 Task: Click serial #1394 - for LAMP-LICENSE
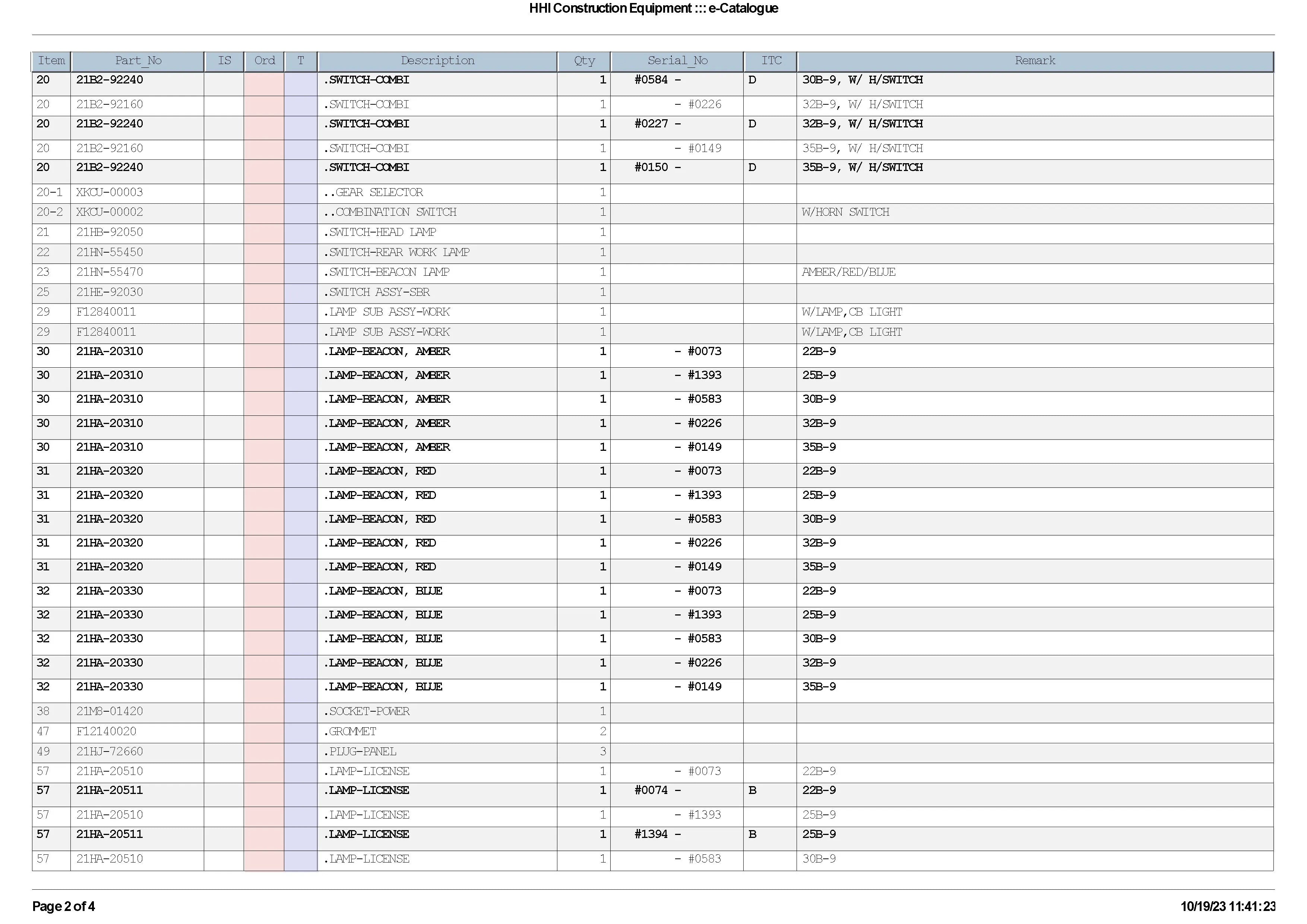pos(658,834)
